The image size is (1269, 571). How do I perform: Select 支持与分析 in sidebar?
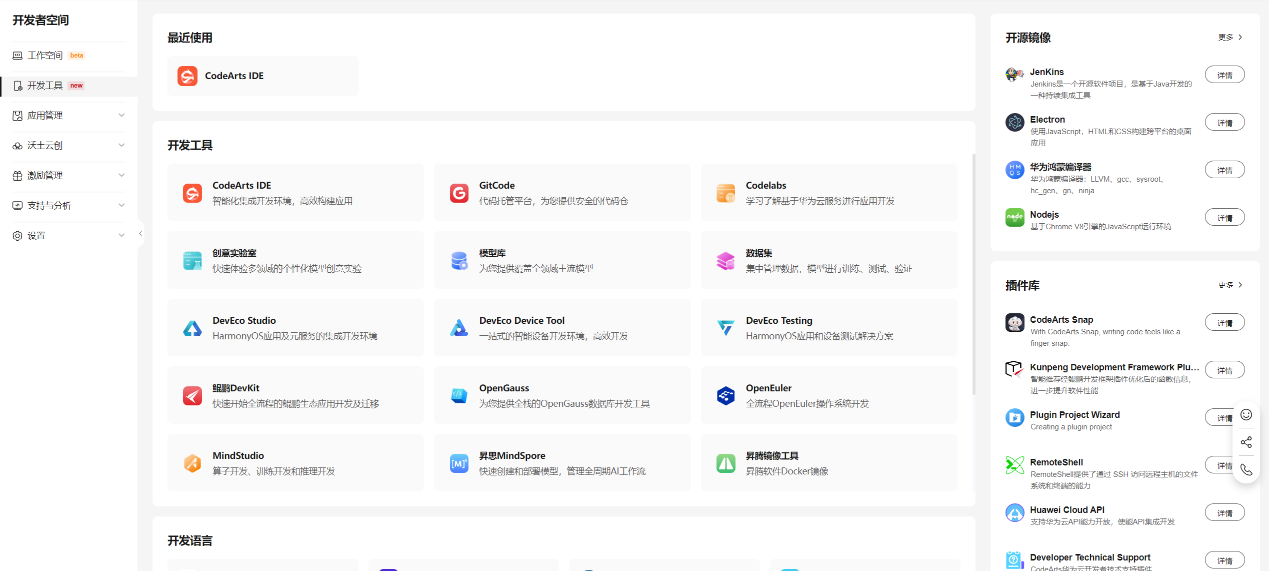click(68, 205)
